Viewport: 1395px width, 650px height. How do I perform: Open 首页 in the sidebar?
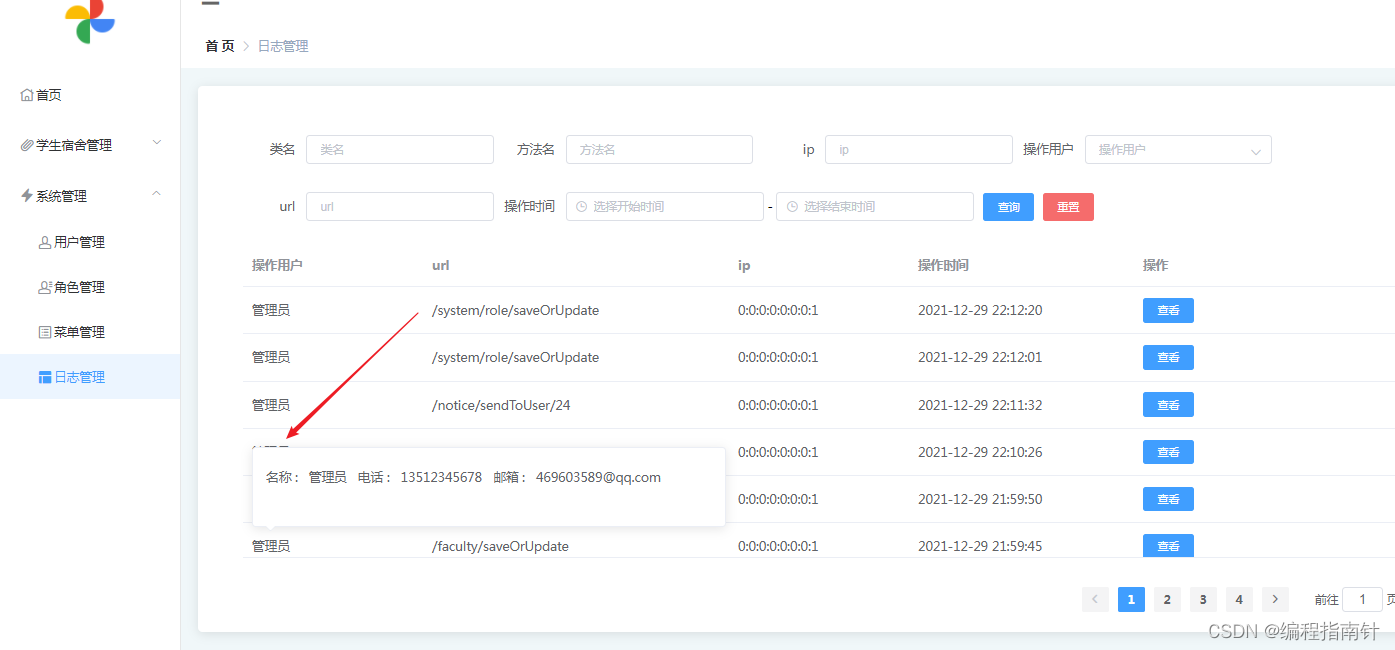tap(90, 95)
